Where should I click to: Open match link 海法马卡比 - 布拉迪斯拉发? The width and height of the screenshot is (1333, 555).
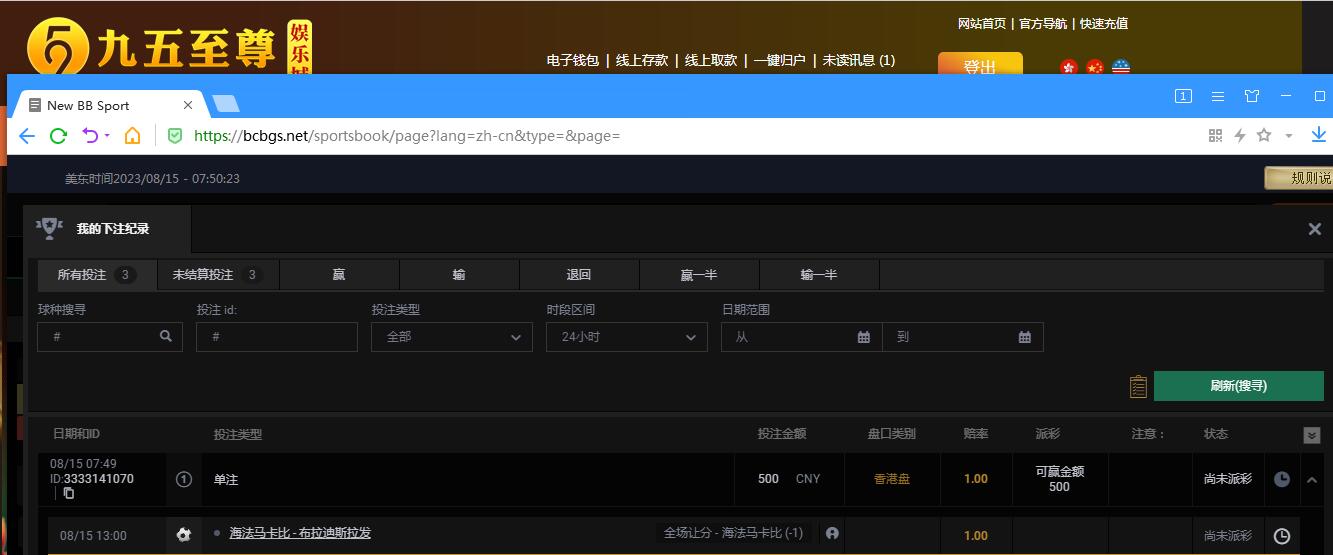(300, 533)
